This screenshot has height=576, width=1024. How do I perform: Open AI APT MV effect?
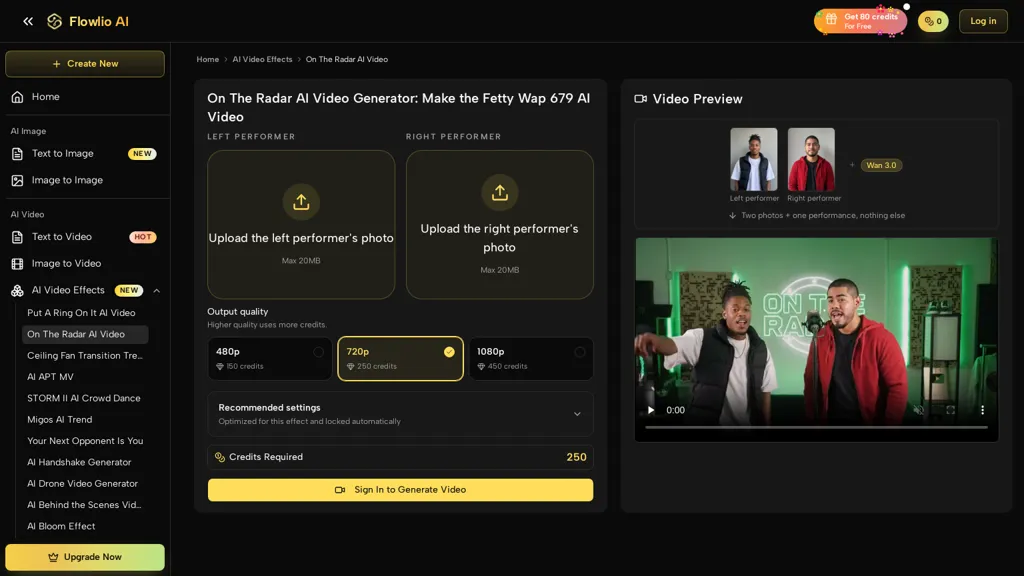click(x=50, y=377)
